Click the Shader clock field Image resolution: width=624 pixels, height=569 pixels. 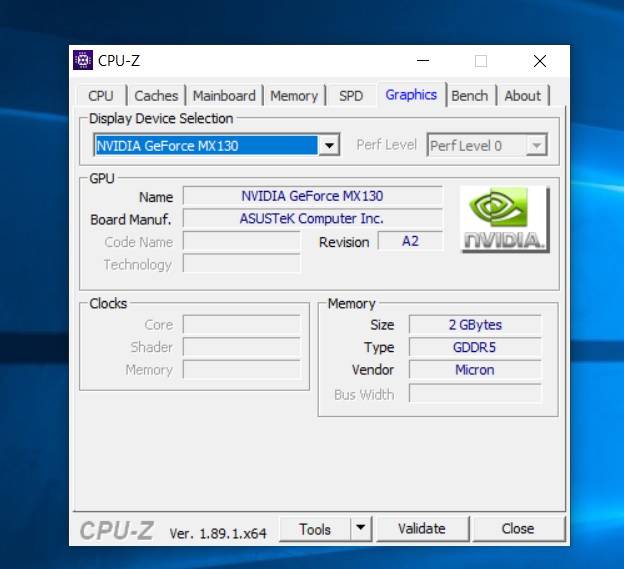tap(241, 347)
